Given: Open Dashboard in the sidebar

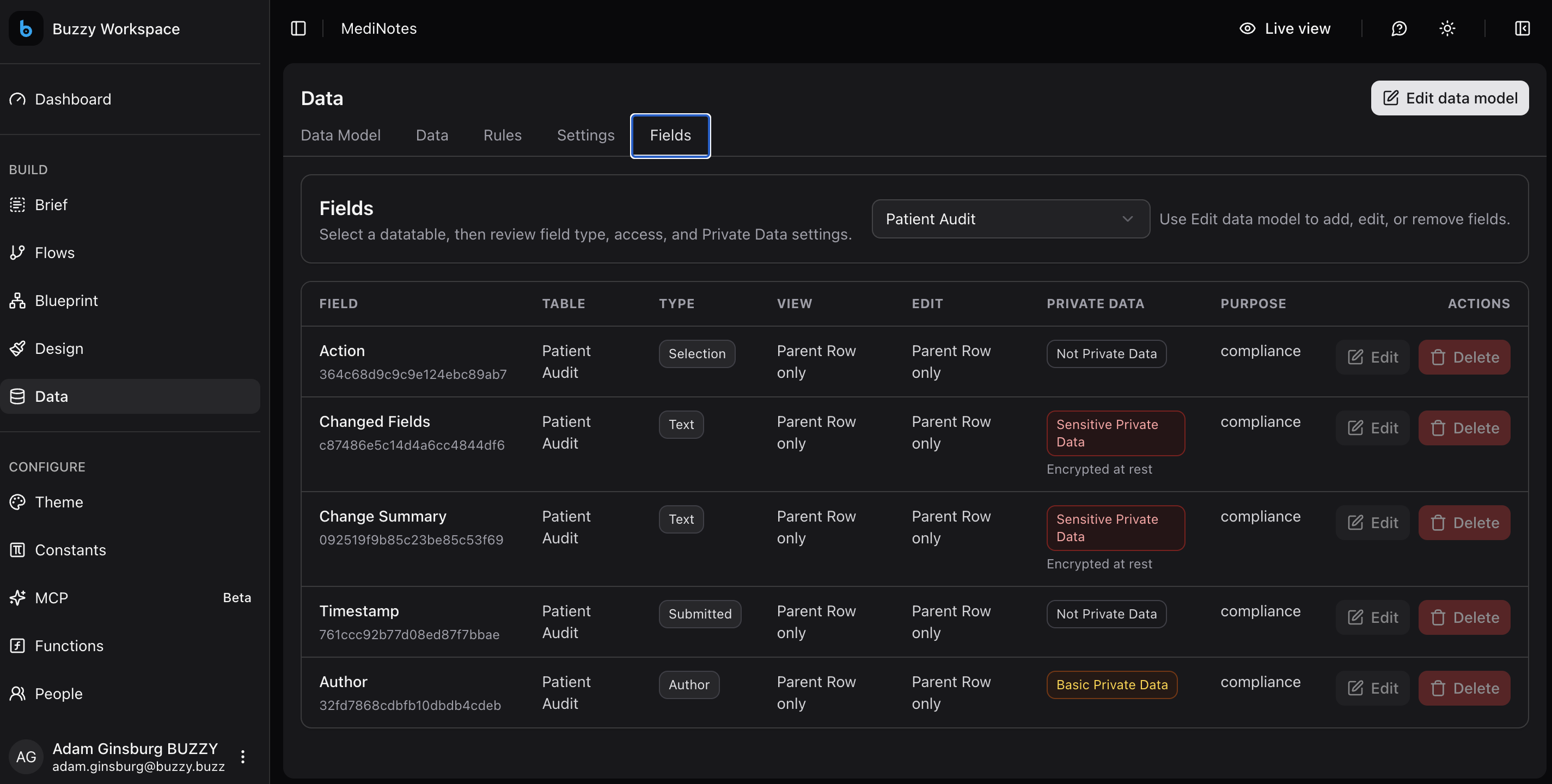Looking at the screenshot, I should point(130,99).
